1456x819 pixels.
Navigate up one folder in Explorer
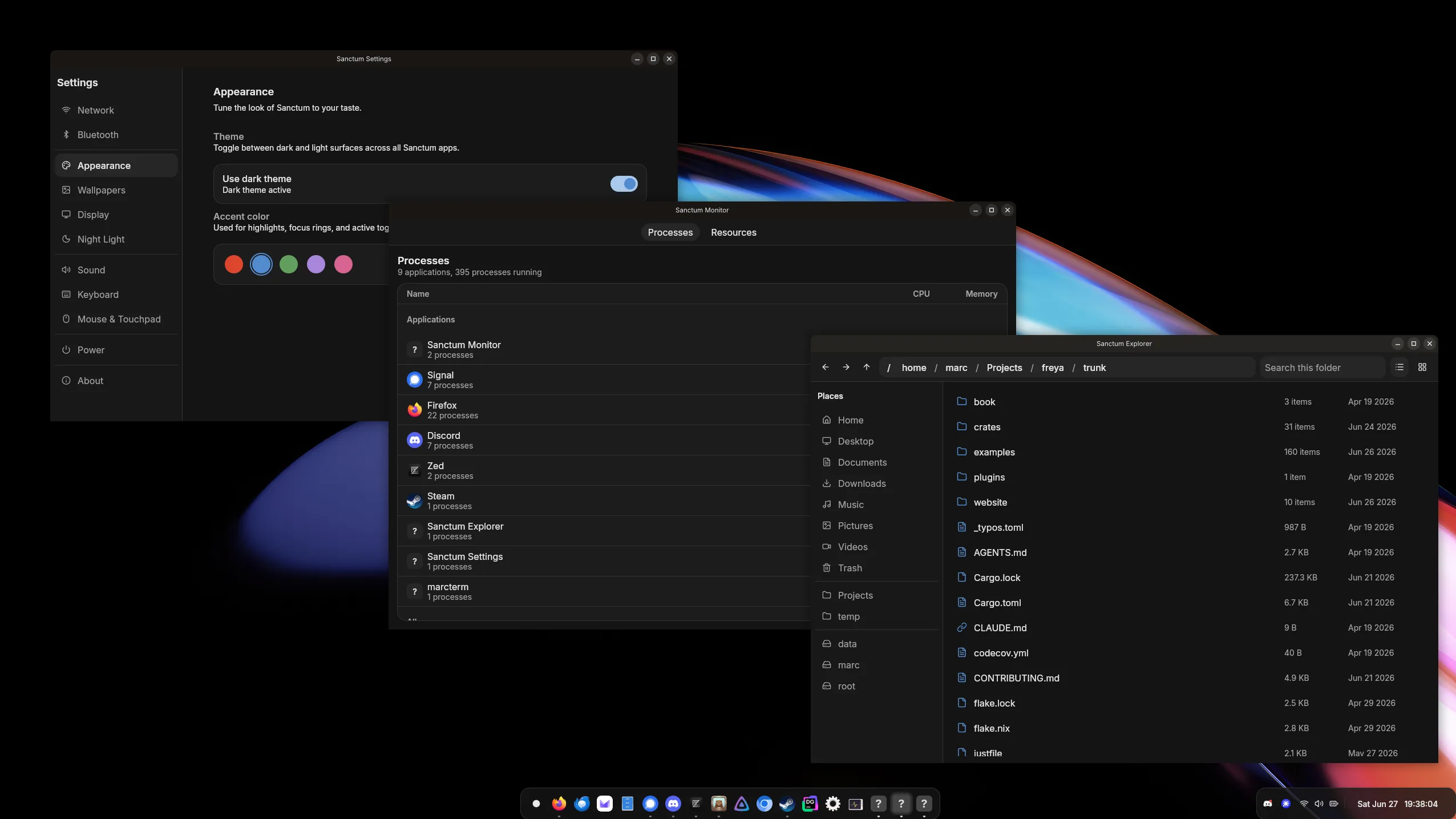pyautogui.click(x=866, y=367)
